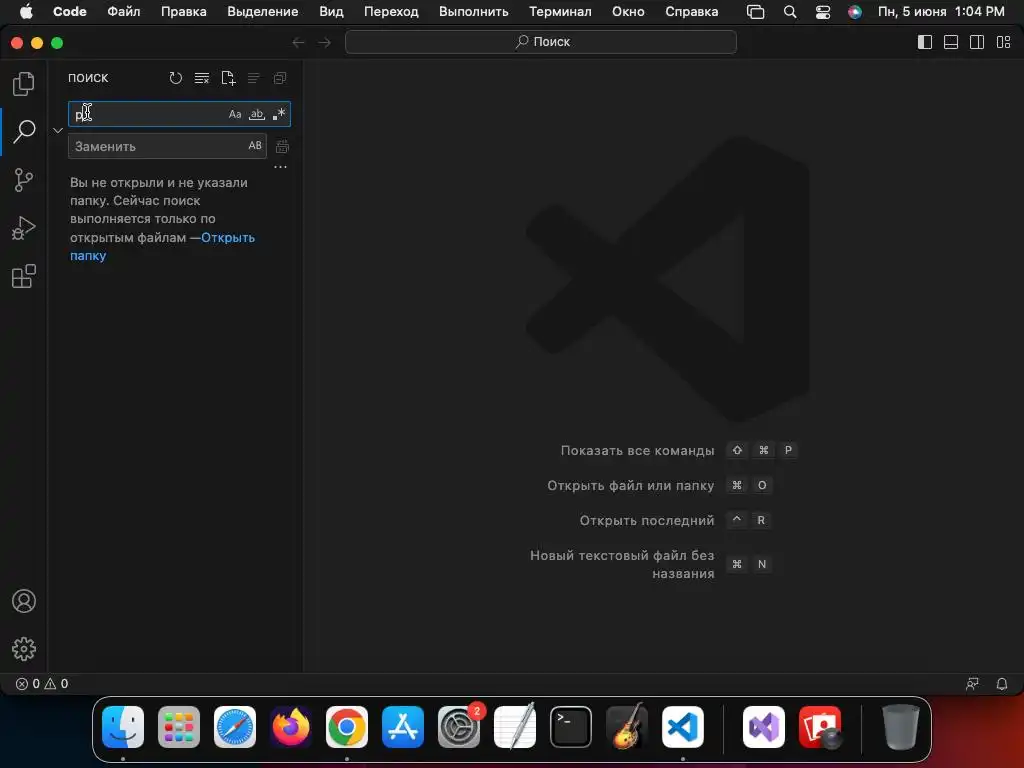
Task: Open System Settings from the Dock
Action: [459, 727]
